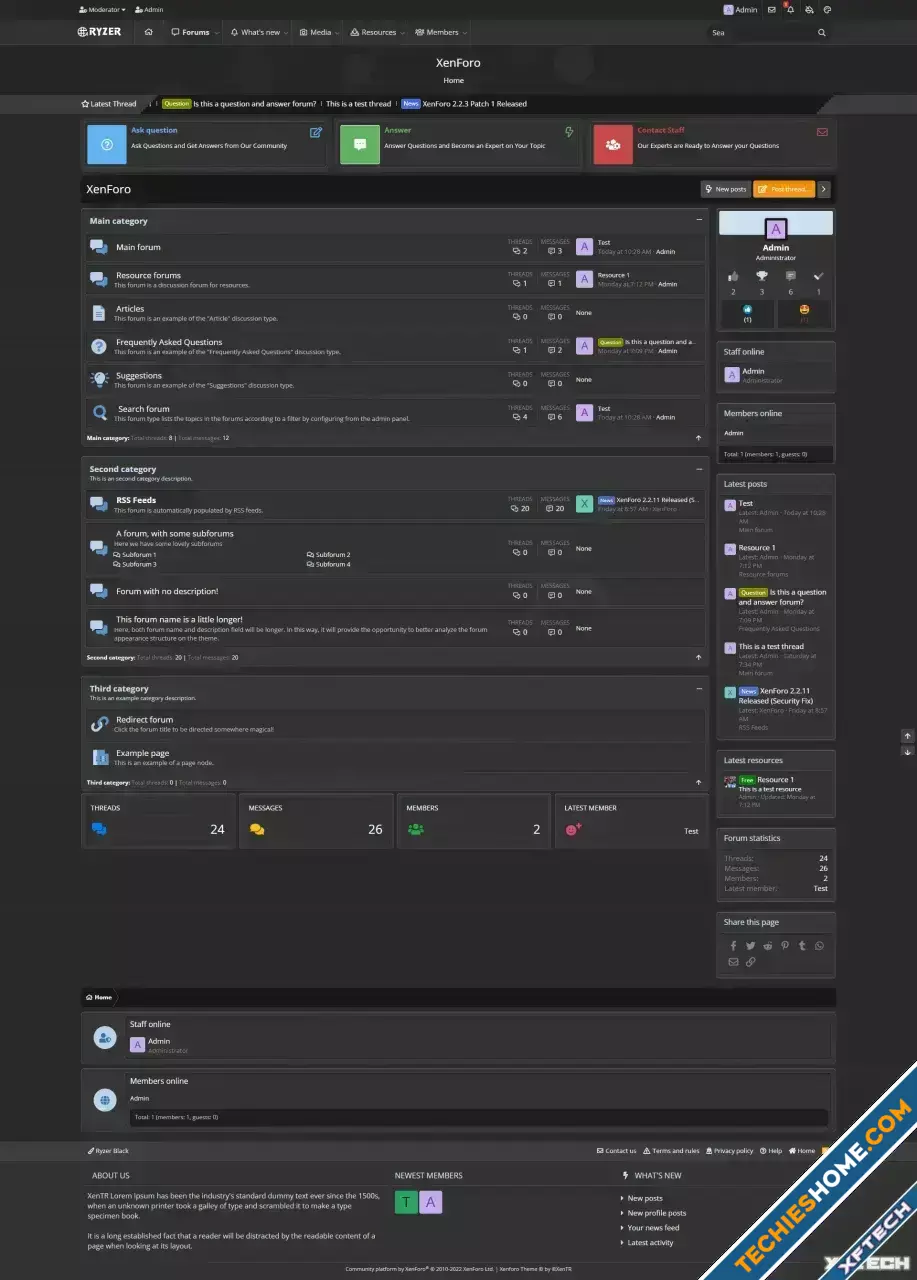
Task: Click the palette style chooser icon in top bar
Action: (827, 10)
